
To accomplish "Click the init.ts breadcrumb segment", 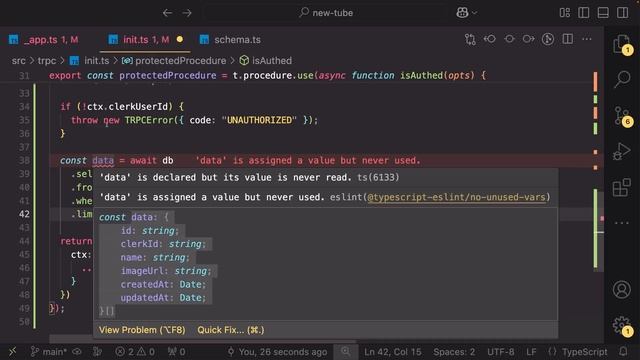I will 89,61.
